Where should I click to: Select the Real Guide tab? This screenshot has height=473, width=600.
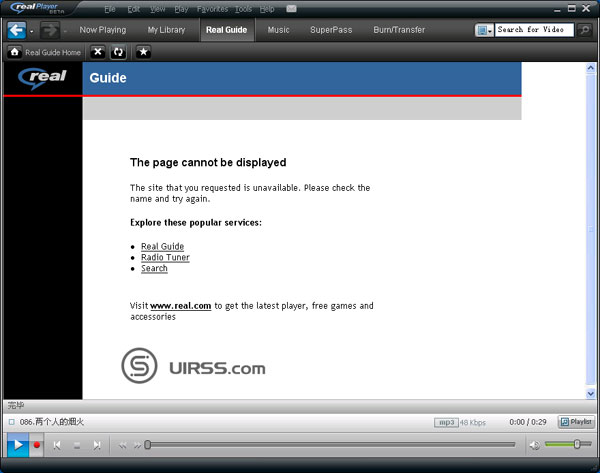point(227,30)
